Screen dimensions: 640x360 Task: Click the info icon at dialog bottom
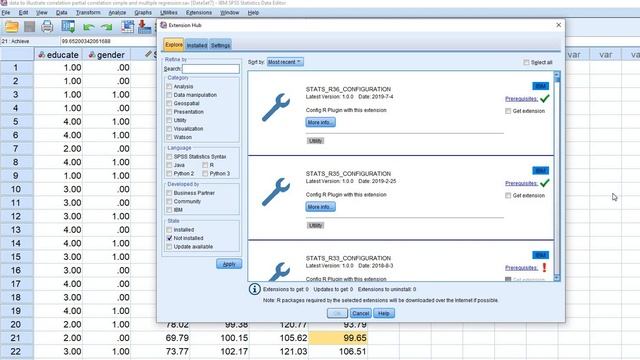point(254,289)
